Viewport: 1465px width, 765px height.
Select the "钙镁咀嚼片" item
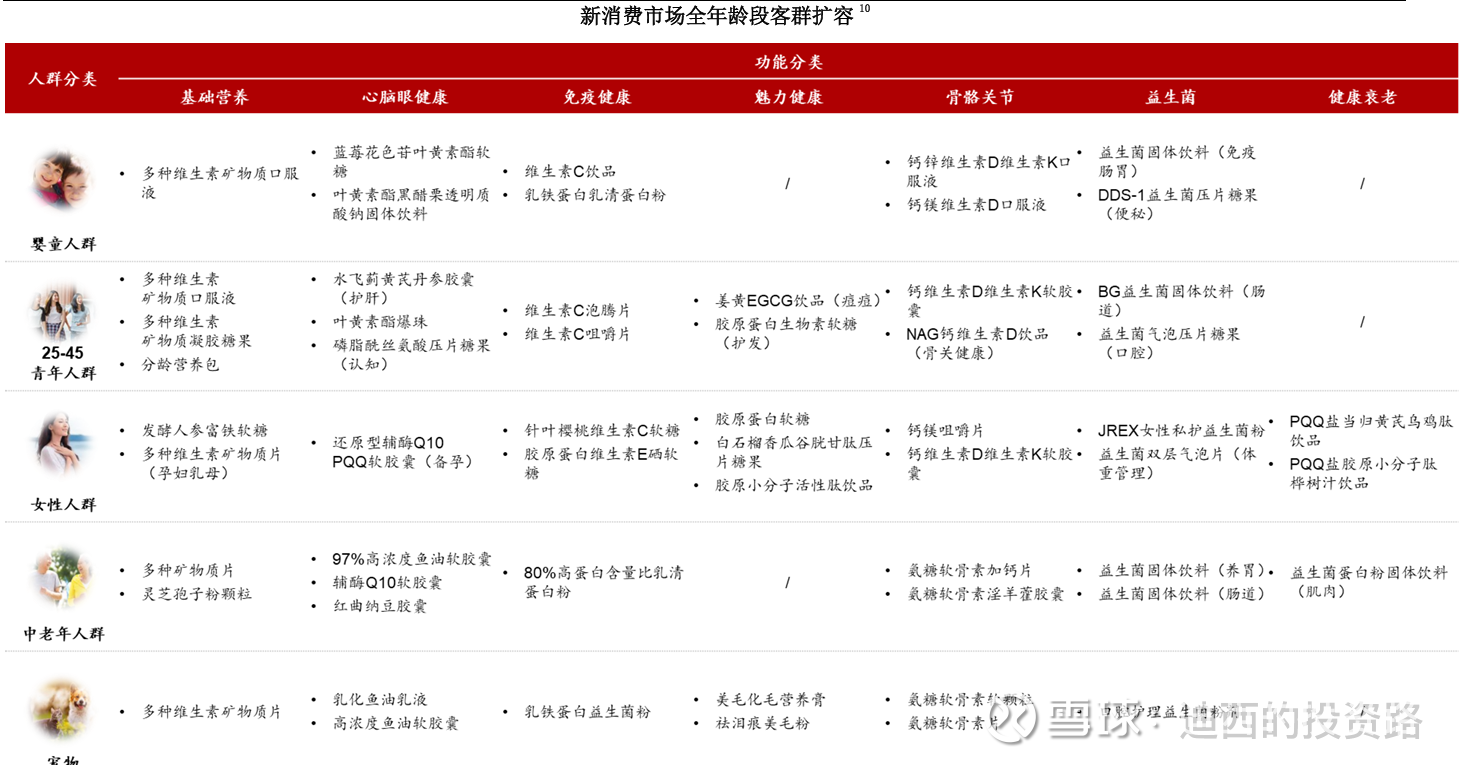tap(945, 430)
